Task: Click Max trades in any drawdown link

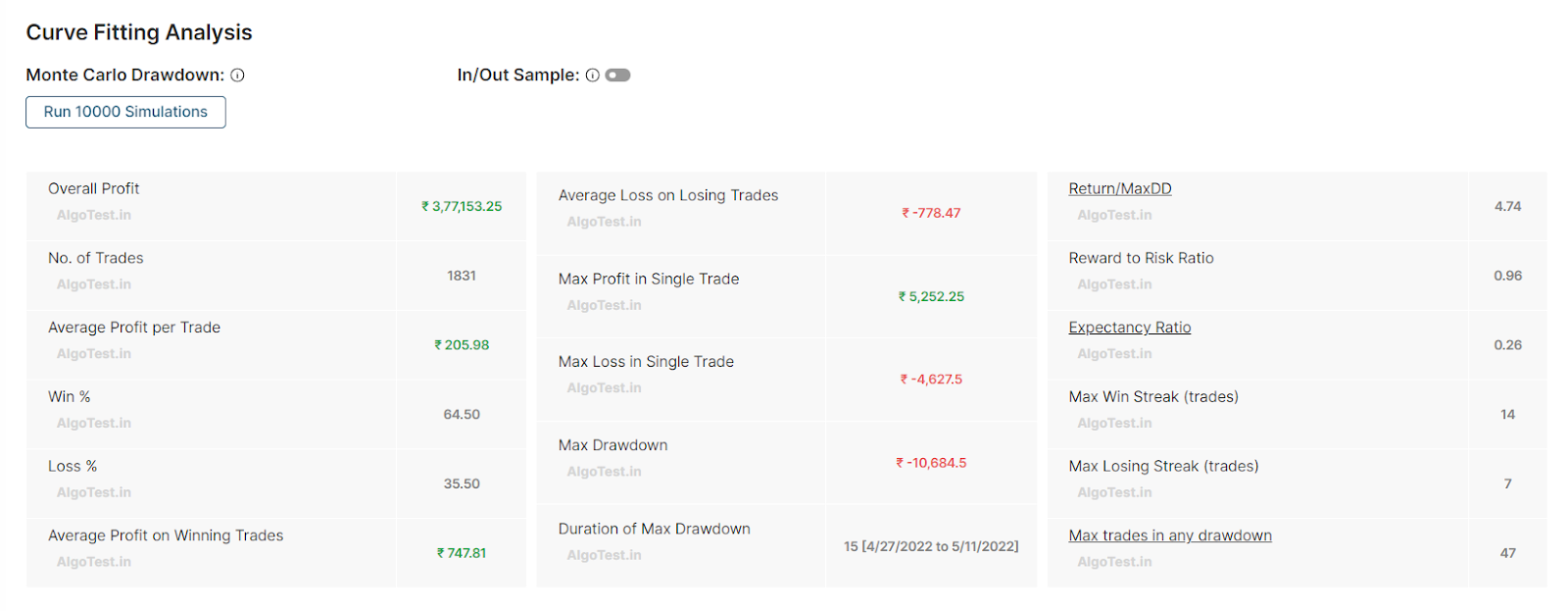Action: tap(1169, 535)
